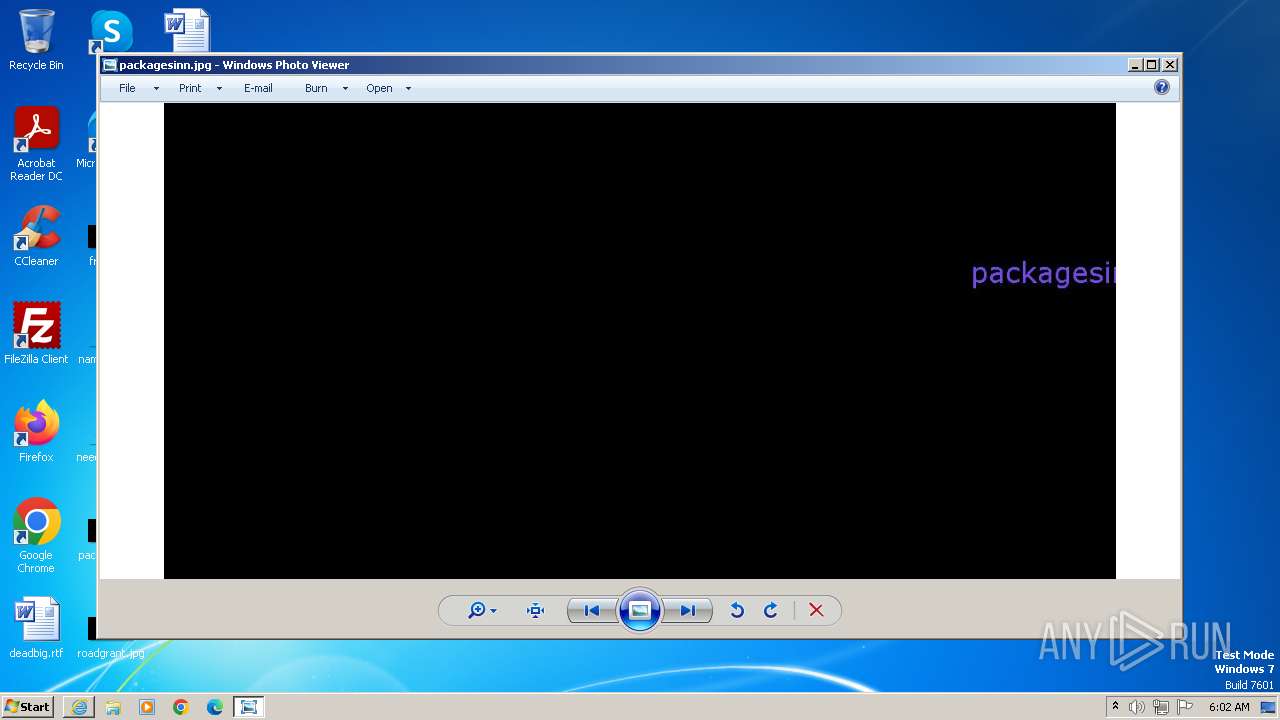Open the volume control tray icon

tap(1137, 707)
